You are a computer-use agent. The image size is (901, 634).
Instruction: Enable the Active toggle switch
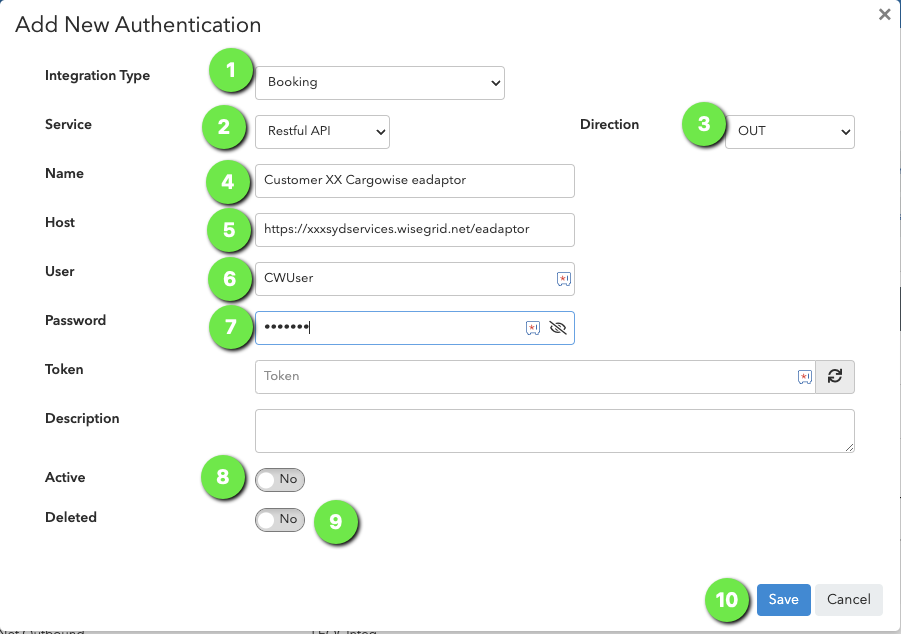(280, 479)
